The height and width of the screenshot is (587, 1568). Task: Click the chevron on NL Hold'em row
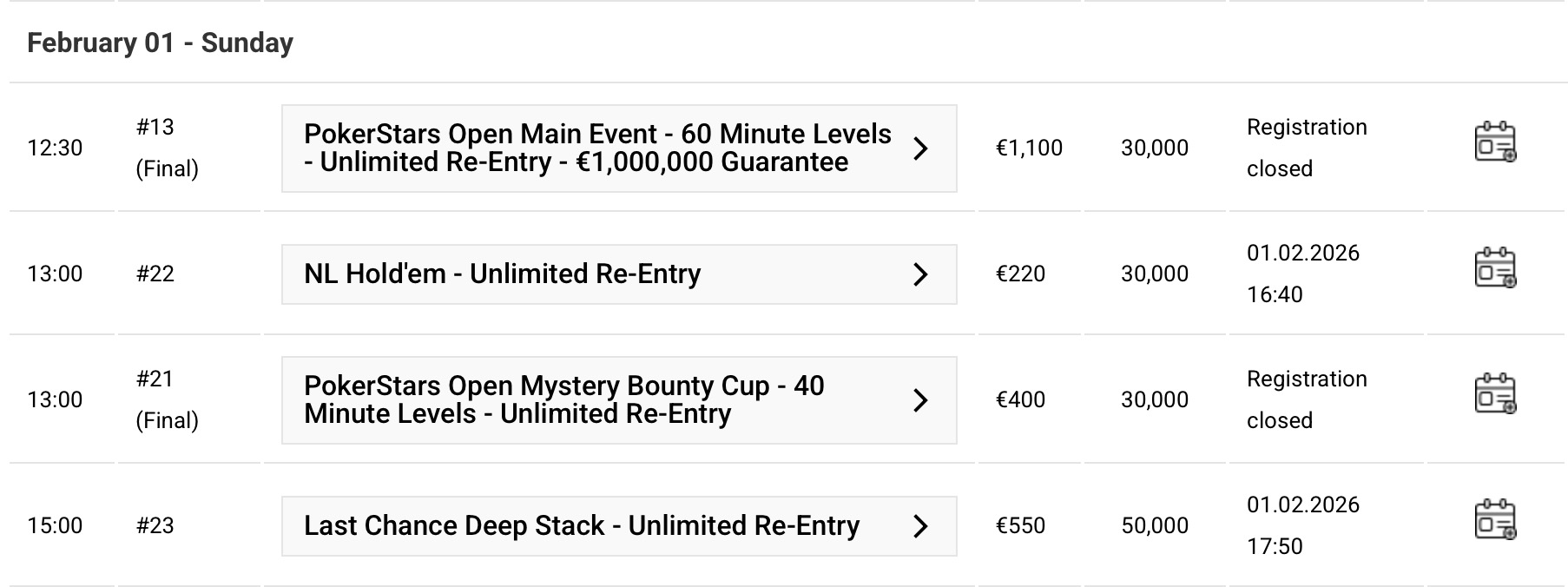(x=921, y=274)
